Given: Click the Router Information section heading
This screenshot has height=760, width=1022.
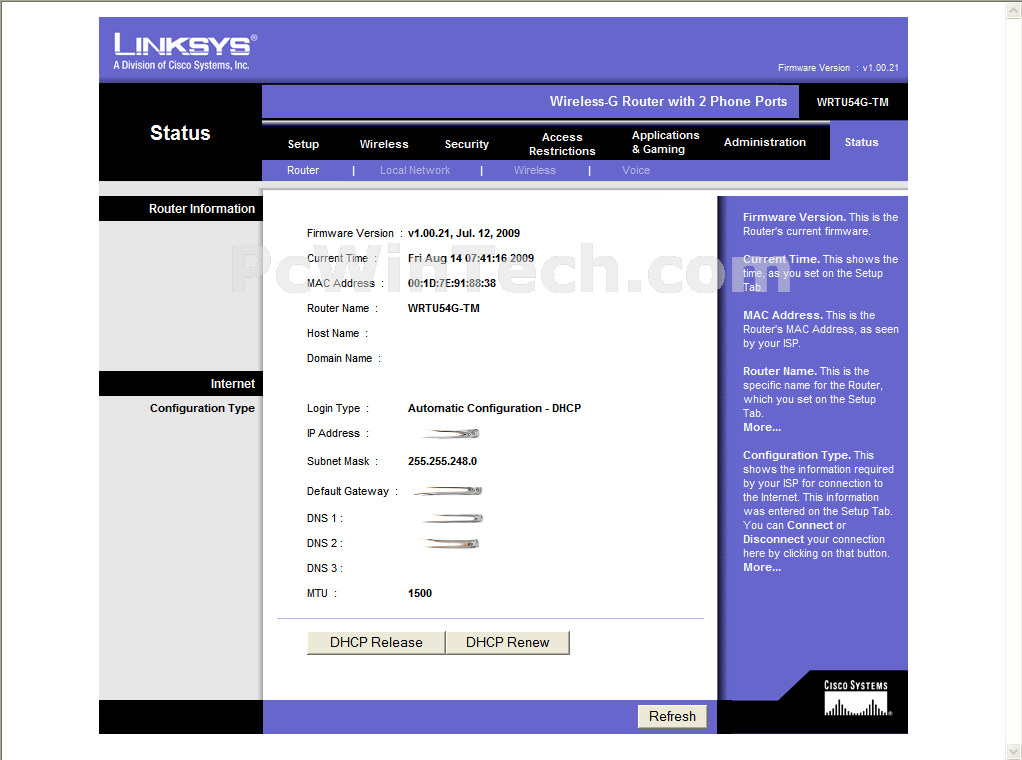Looking at the screenshot, I should coord(202,209).
